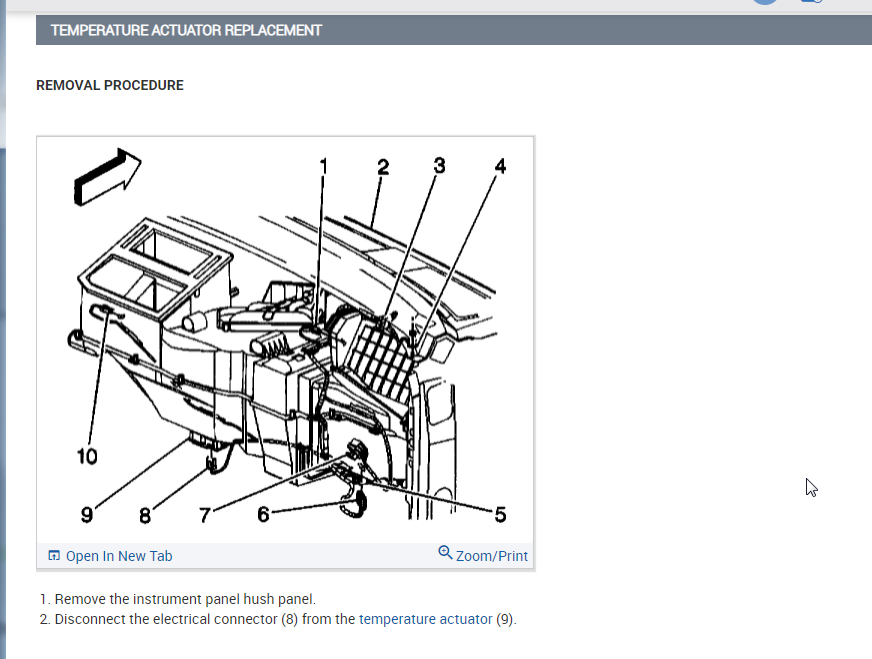The height and width of the screenshot is (659, 872).
Task: Open the diagram in a new tab link
Action: point(119,556)
